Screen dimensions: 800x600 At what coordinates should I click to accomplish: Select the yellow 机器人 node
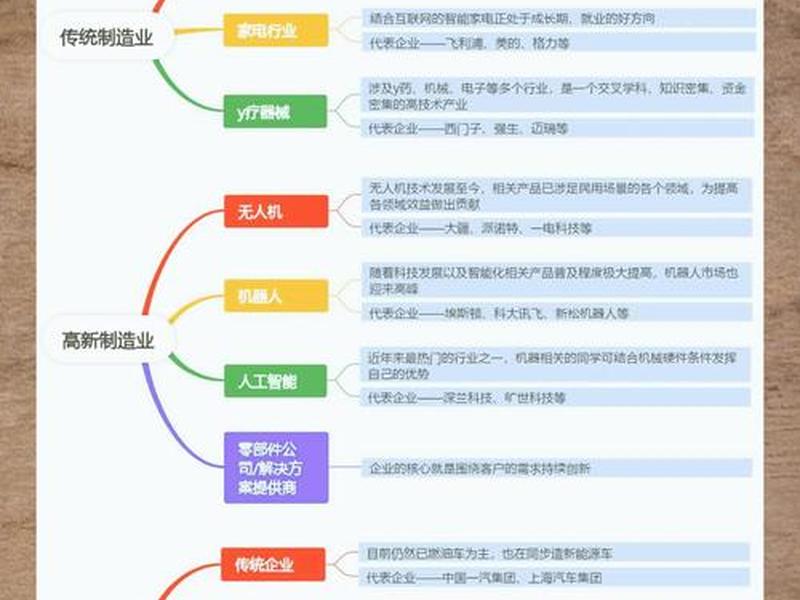click(x=276, y=295)
